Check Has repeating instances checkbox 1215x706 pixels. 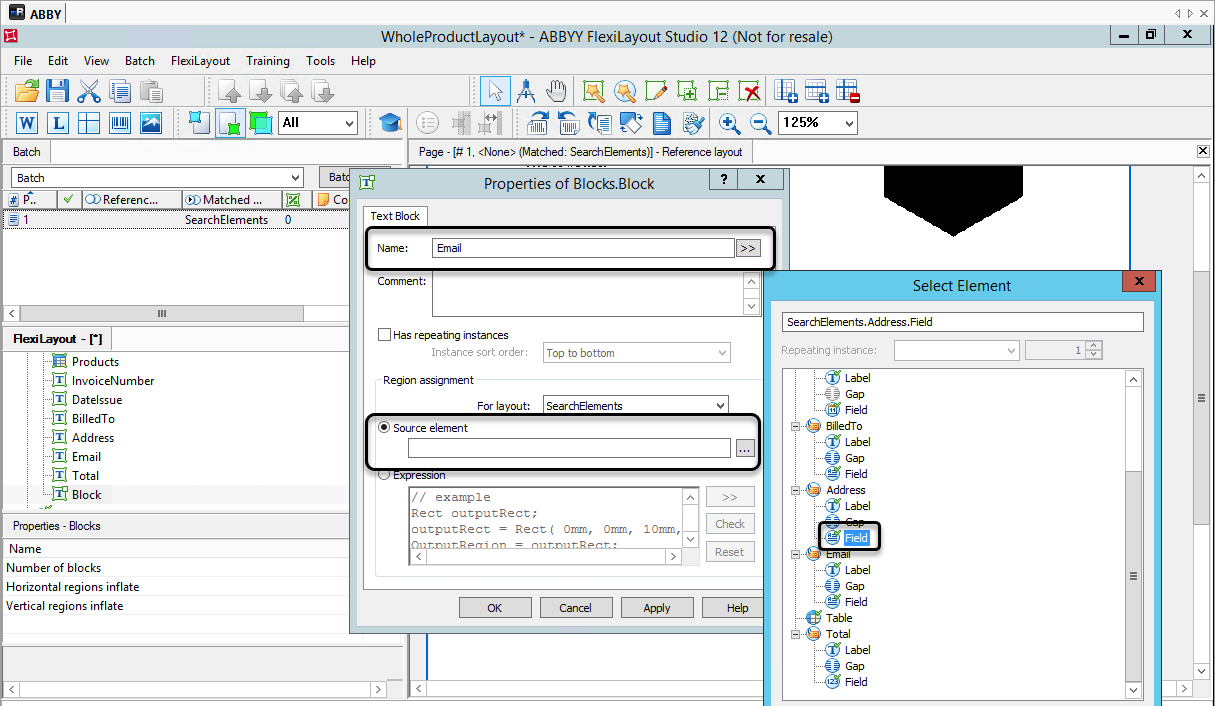tap(384, 335)
